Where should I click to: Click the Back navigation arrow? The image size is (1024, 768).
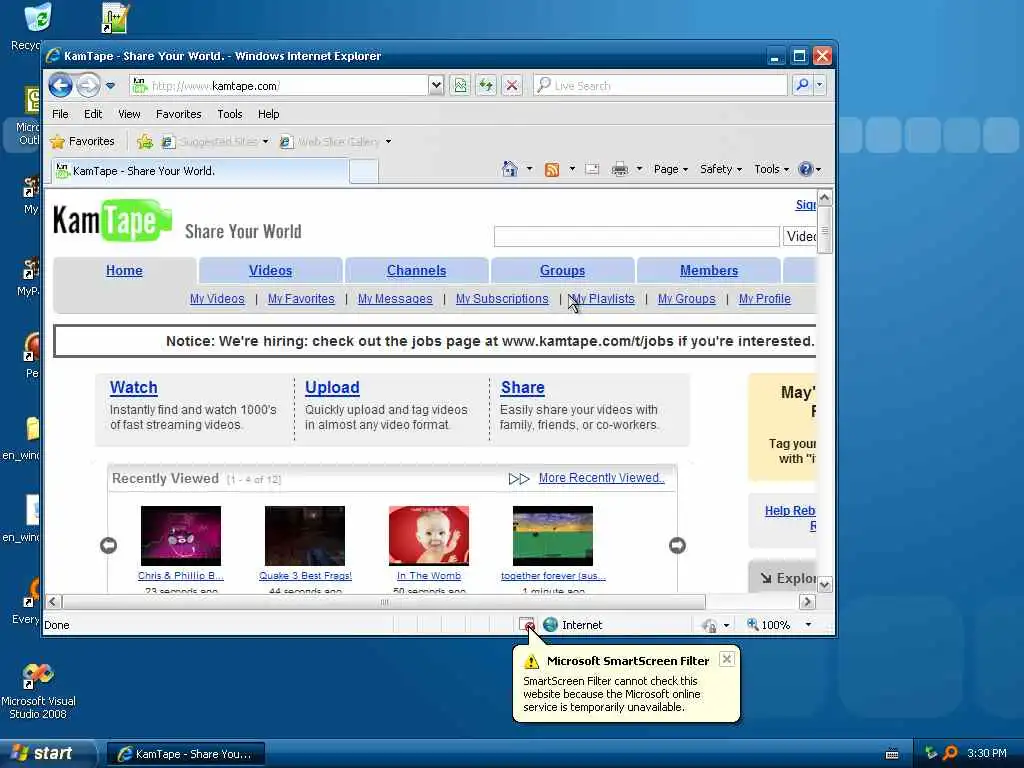pos(61,86)
